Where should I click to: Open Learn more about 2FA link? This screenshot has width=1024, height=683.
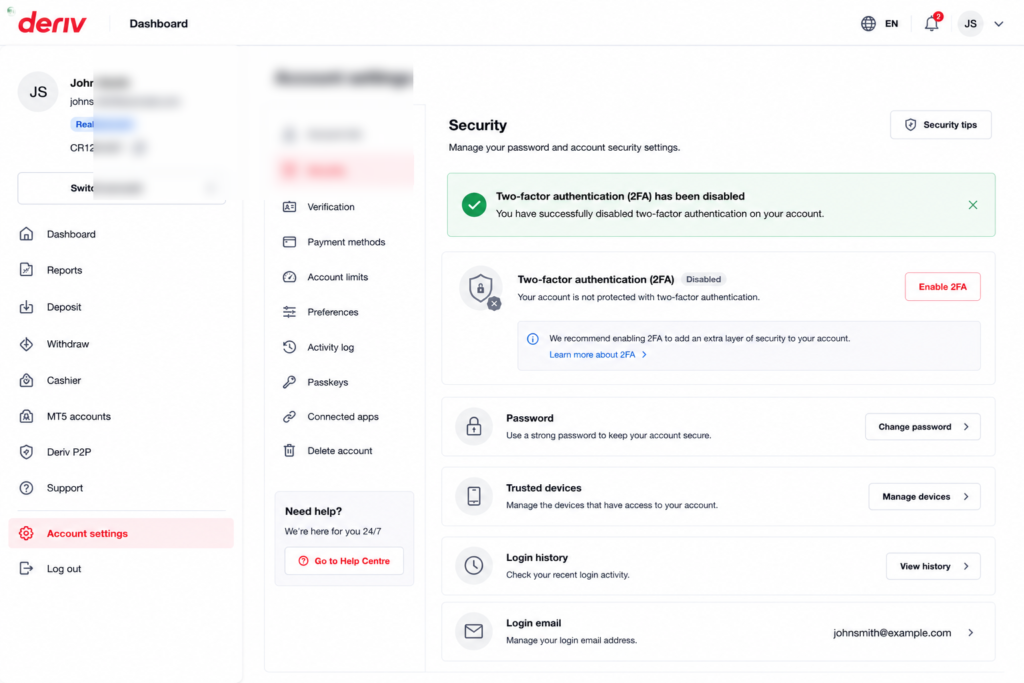(x=598, y=355)
